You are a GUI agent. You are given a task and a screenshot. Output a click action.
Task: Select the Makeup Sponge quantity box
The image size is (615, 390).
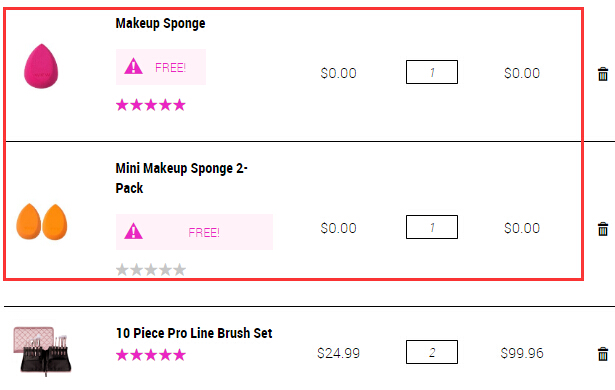point(432,72)
